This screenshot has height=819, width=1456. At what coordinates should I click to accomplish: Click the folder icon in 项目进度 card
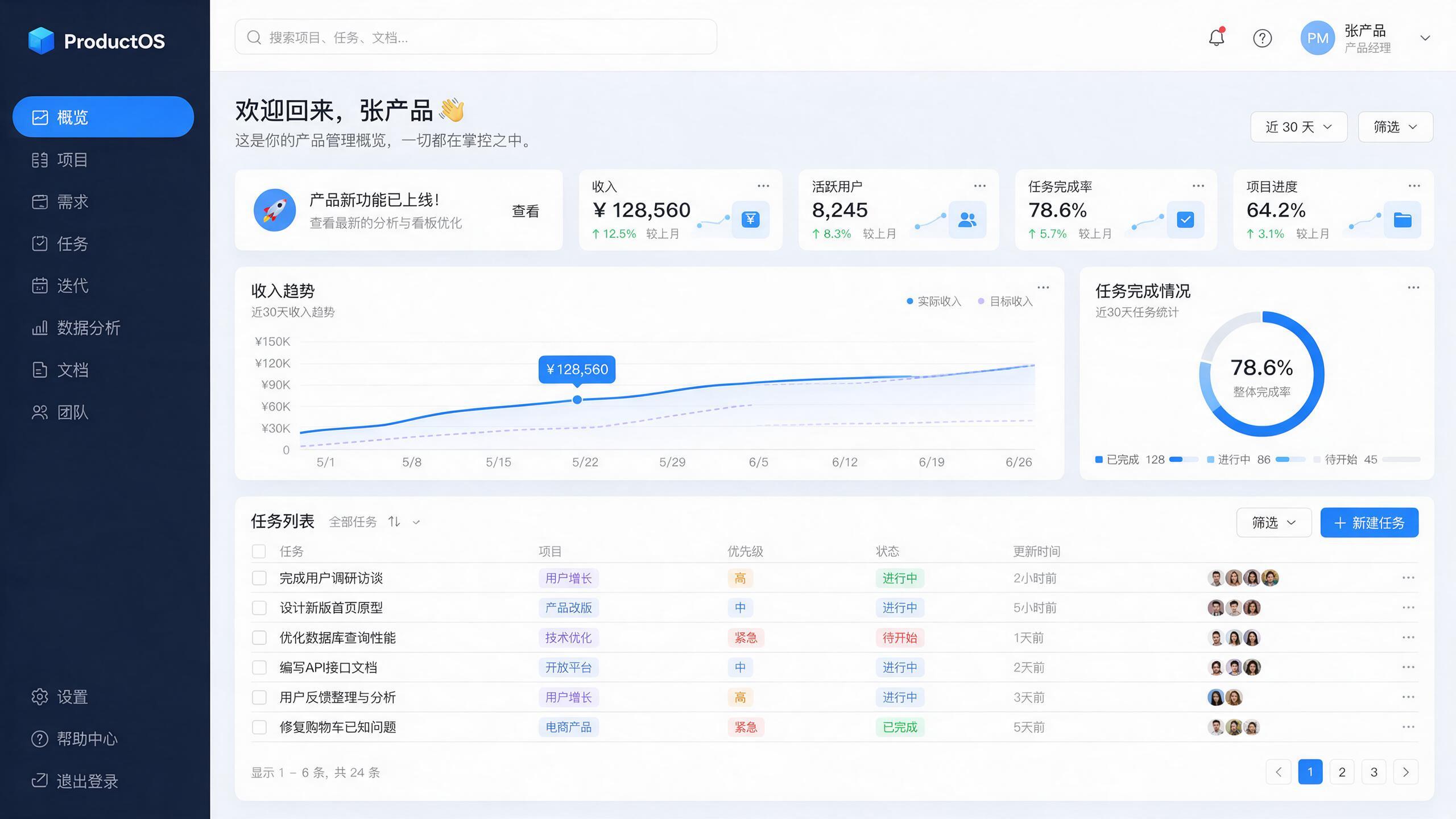(1403, 219)
